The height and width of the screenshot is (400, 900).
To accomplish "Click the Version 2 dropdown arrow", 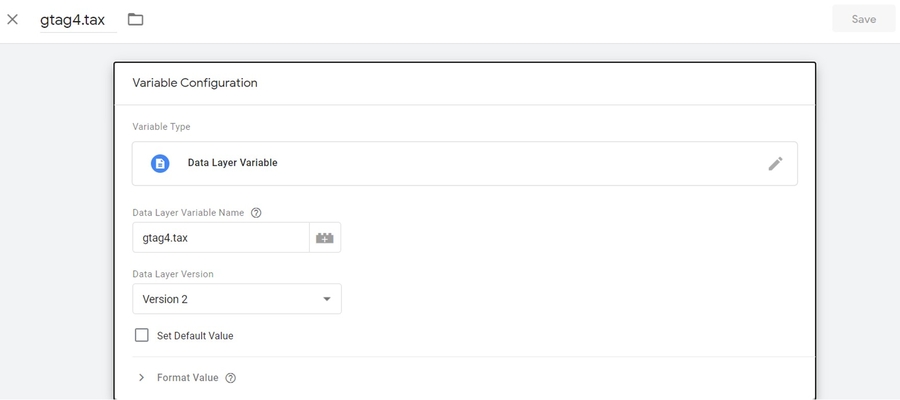I will (327, 299).
